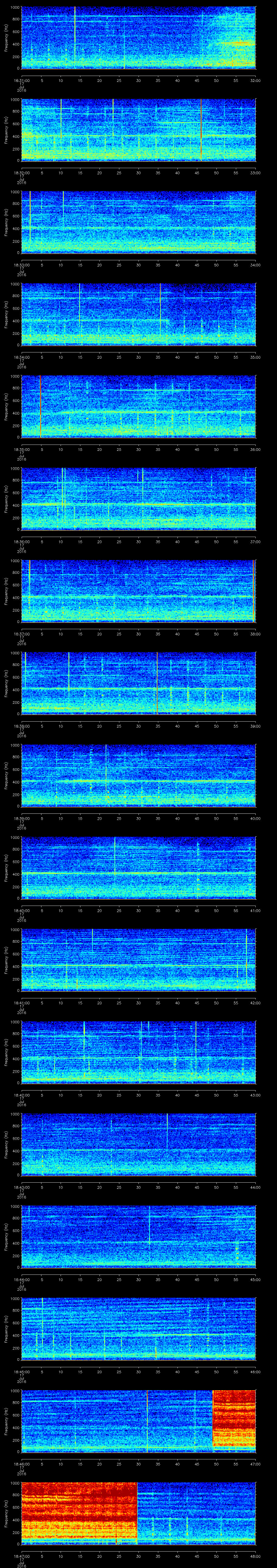
Task: Click the 18:32:00 start time label
Action: tap(22, 173)
